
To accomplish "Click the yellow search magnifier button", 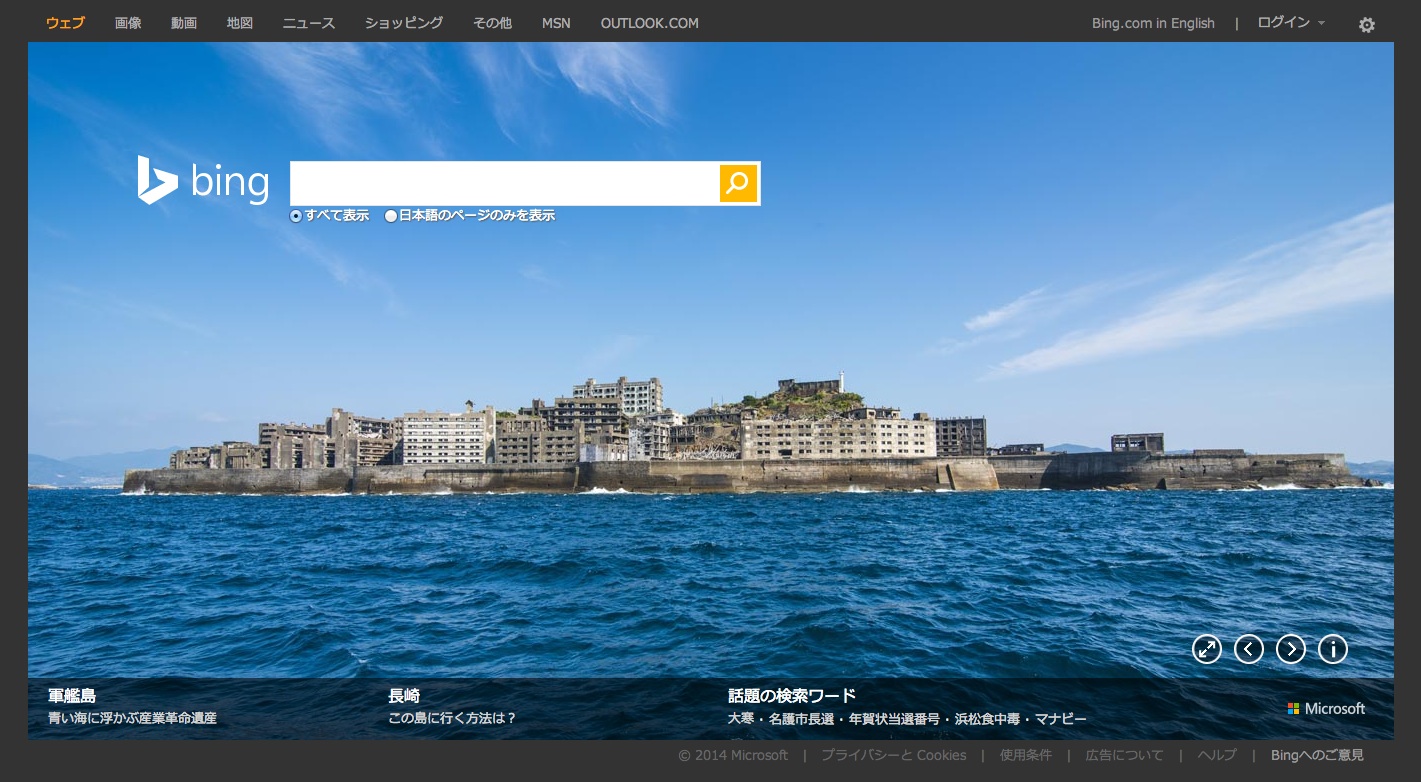I will tap(738, 183).
